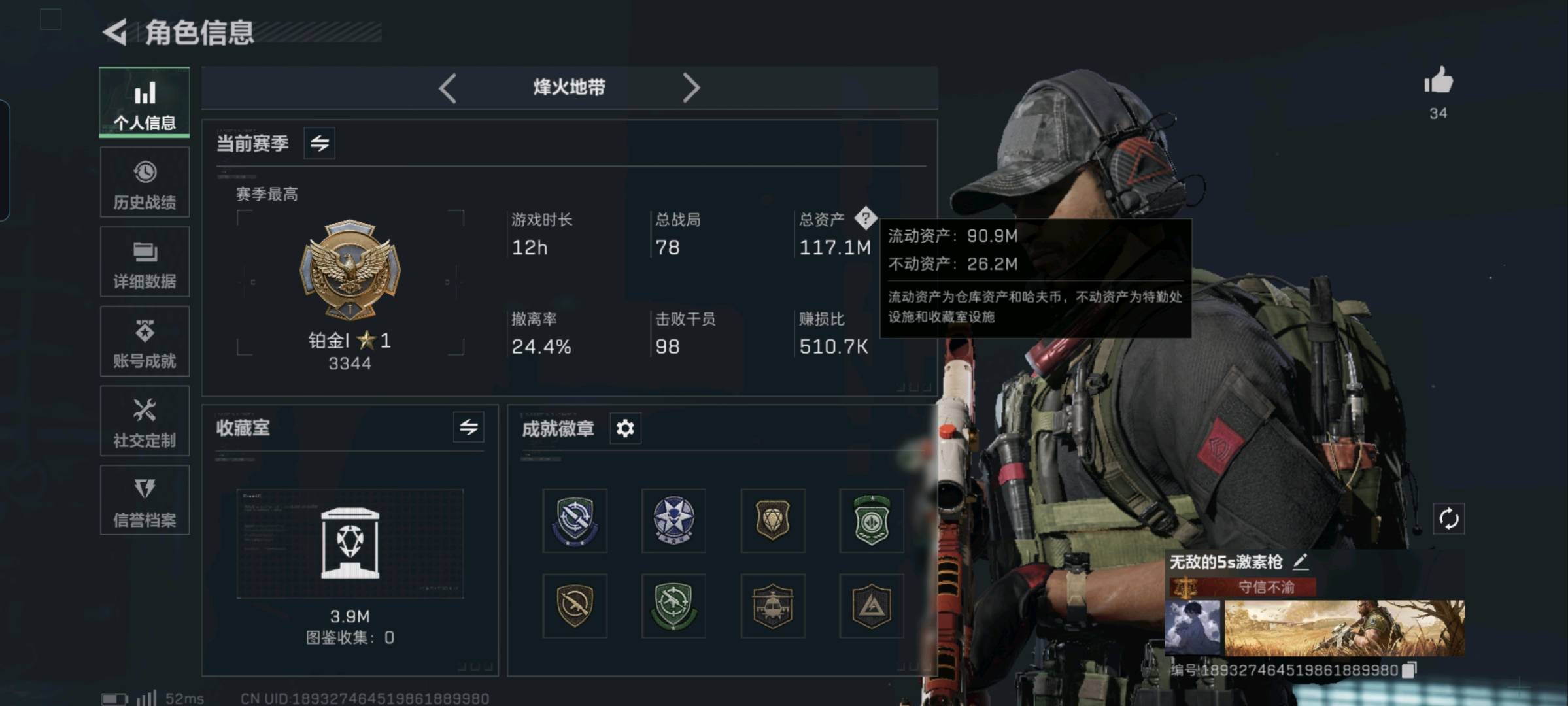Give a thumbs-up like to this profile
Viewport: 1568px width, 706px height.
click(x=1438, y=81)
